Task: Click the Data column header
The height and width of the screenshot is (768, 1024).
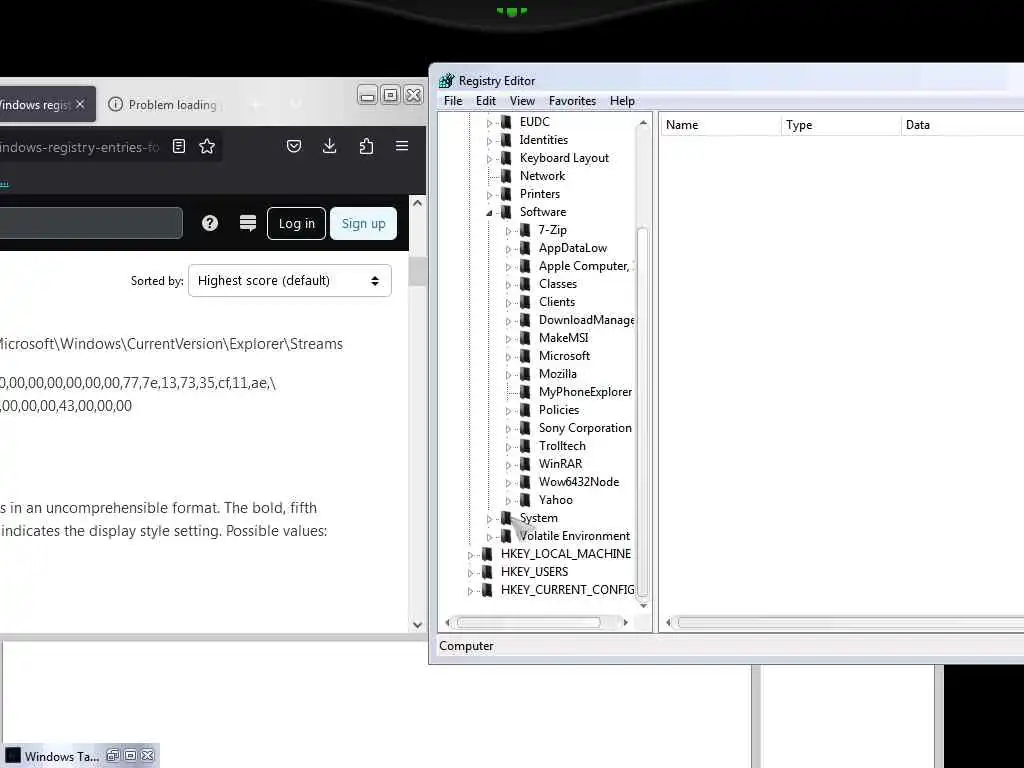Action: pos(963,125)
